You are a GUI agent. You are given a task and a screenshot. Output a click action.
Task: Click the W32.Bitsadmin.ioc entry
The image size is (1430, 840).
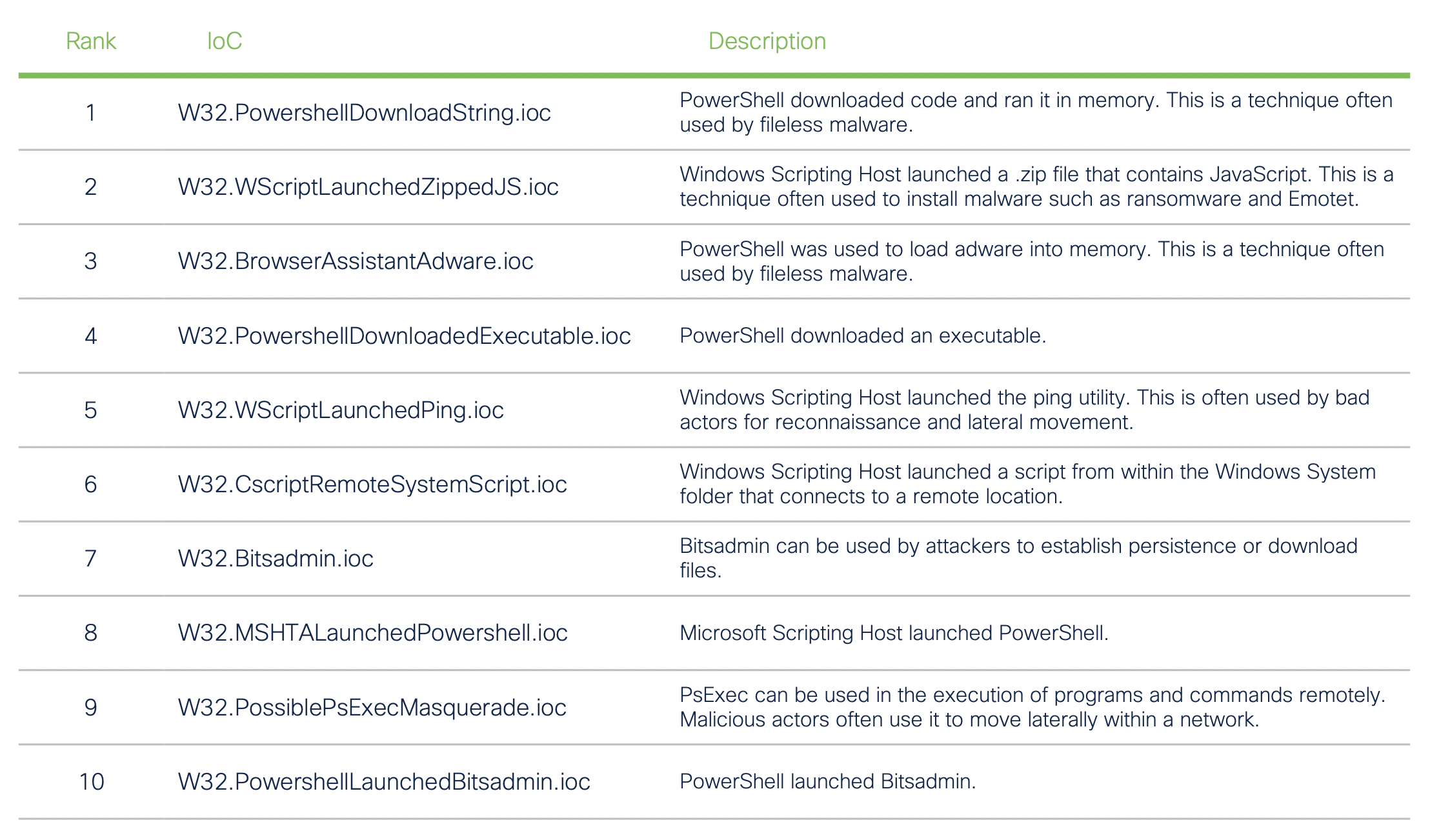(x=276, y=559)
